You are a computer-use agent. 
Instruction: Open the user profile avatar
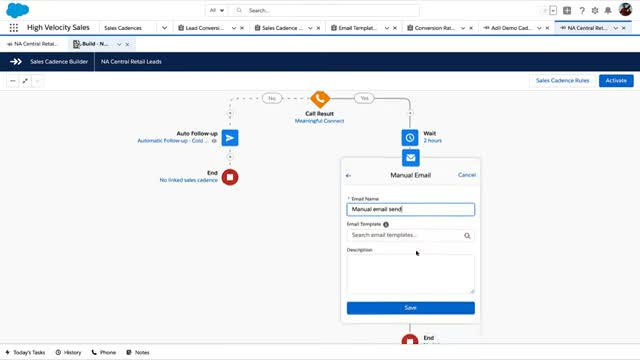click(625, 9)
